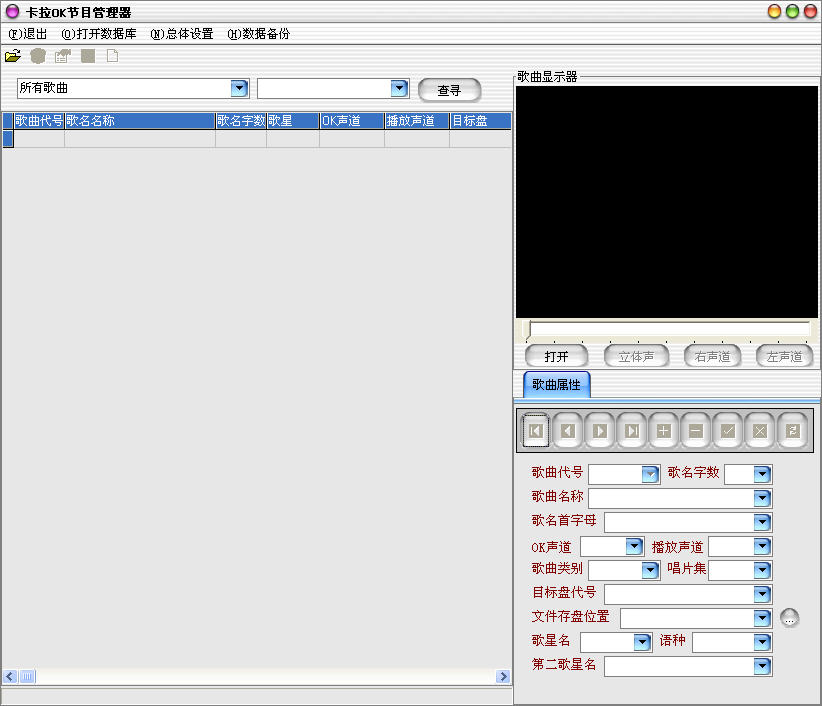Switch audio to 左声道 channel
The height and width of the screenshot is (706, 822).
784,356
